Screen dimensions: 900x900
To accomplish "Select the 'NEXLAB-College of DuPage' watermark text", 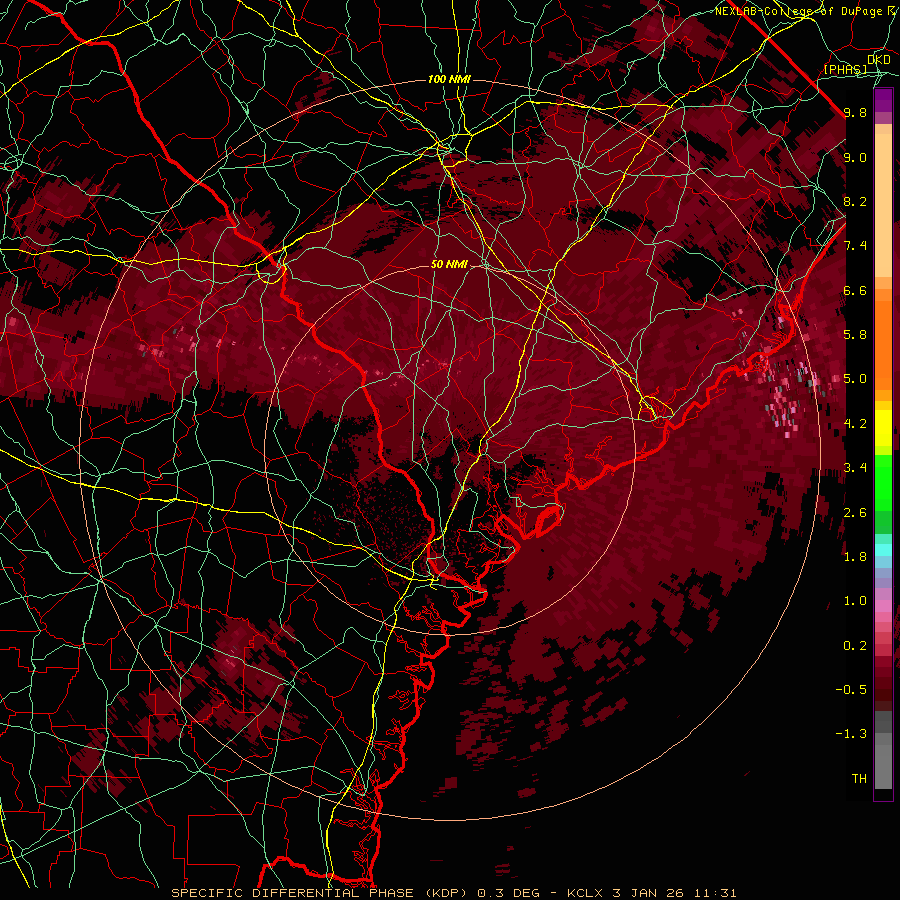I will pos(799,11).
